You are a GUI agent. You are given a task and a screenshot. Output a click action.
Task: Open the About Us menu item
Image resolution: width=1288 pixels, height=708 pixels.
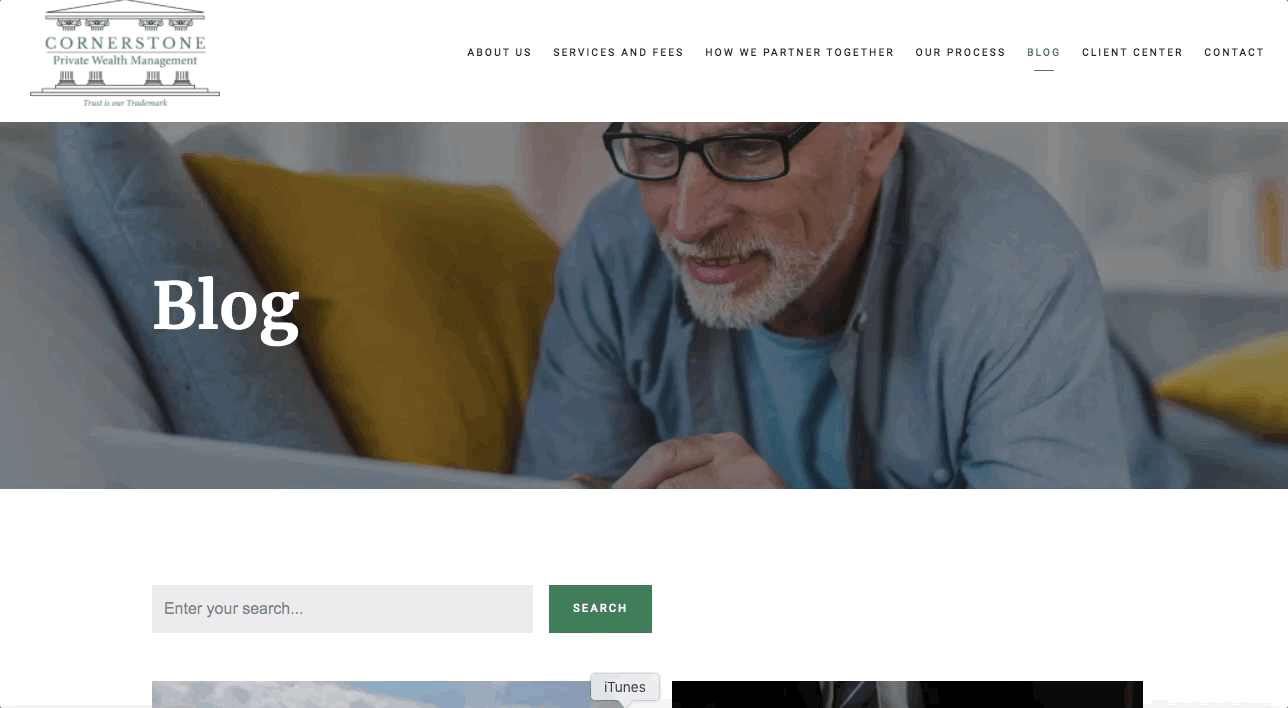point(499,52)
